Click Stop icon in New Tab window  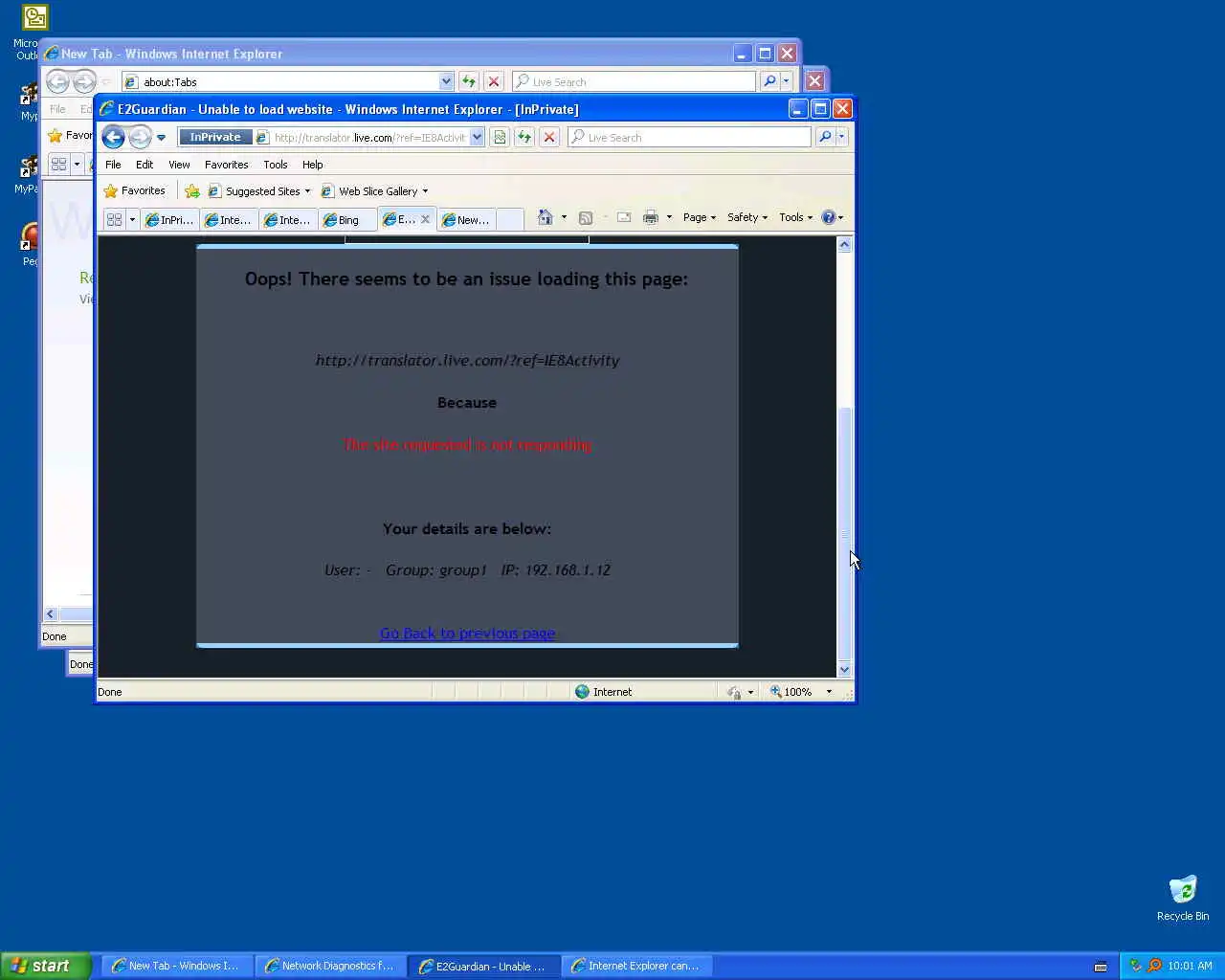coord(493,81)
